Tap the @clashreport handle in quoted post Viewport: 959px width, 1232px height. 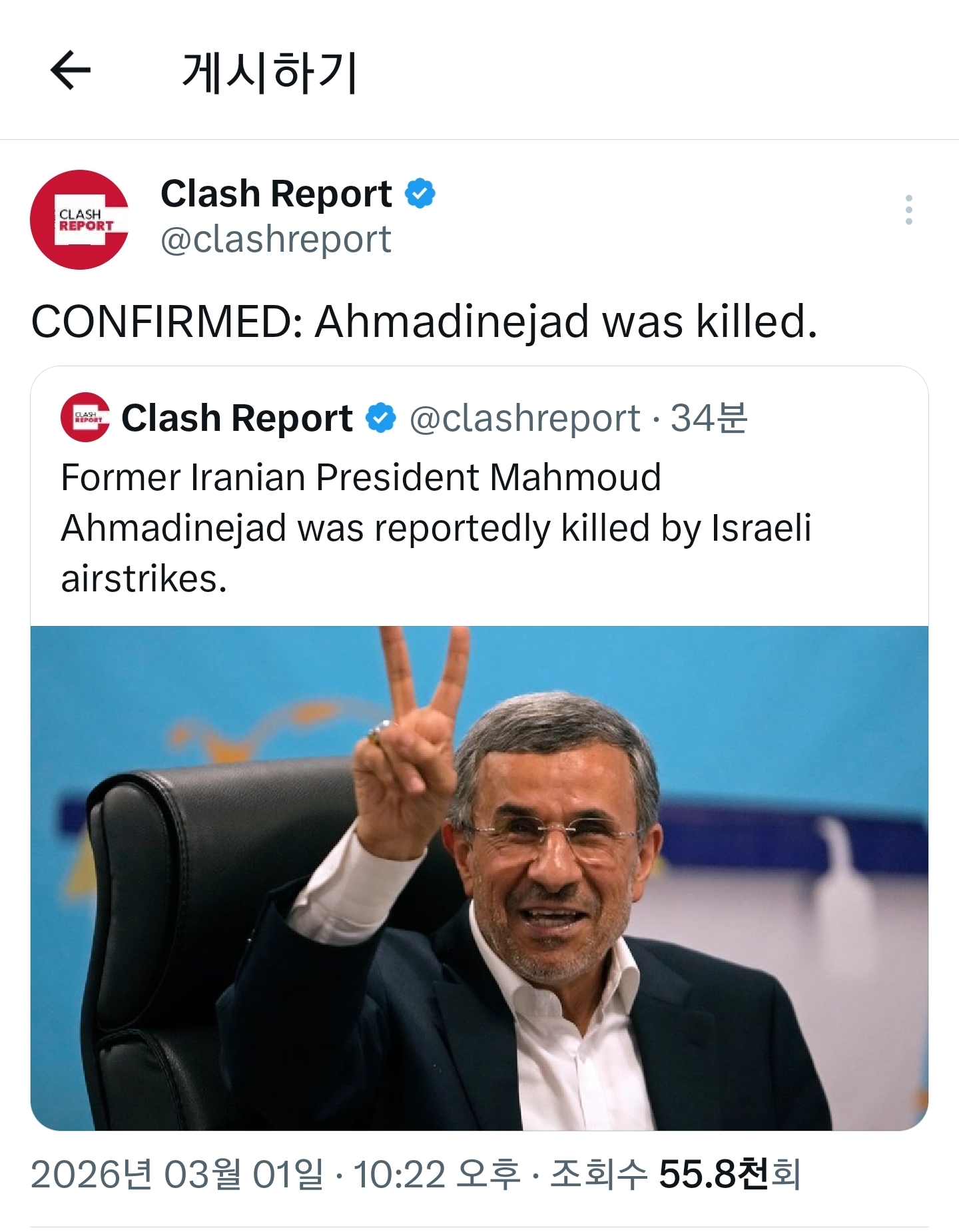click(x=525, y=418)
